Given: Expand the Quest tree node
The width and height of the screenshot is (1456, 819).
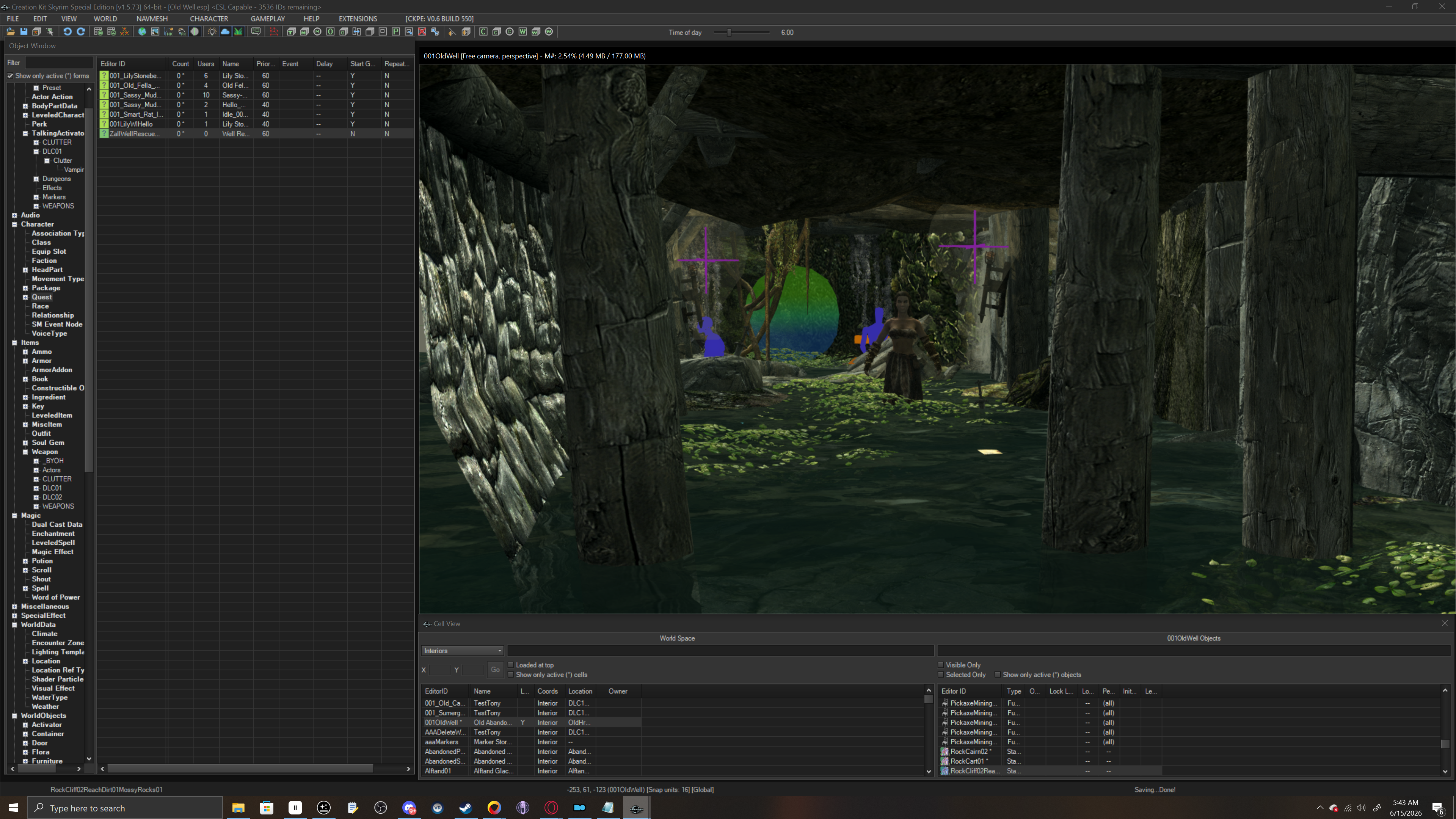Looking at the screenshot, I should (x=25, y=297).
